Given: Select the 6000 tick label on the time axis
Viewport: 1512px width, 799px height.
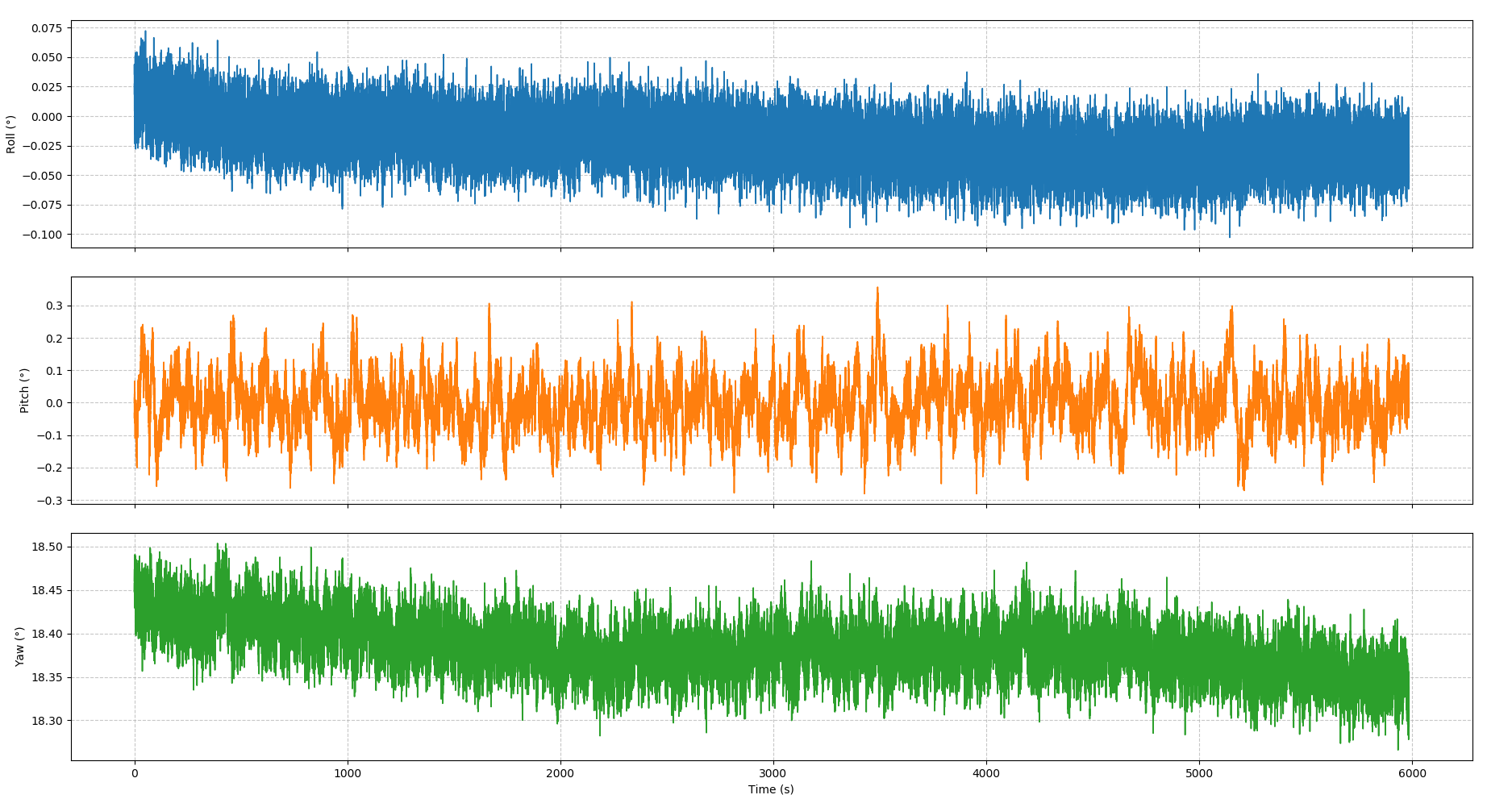Looking at the screenshot, I should click(x=1411, y=774).
